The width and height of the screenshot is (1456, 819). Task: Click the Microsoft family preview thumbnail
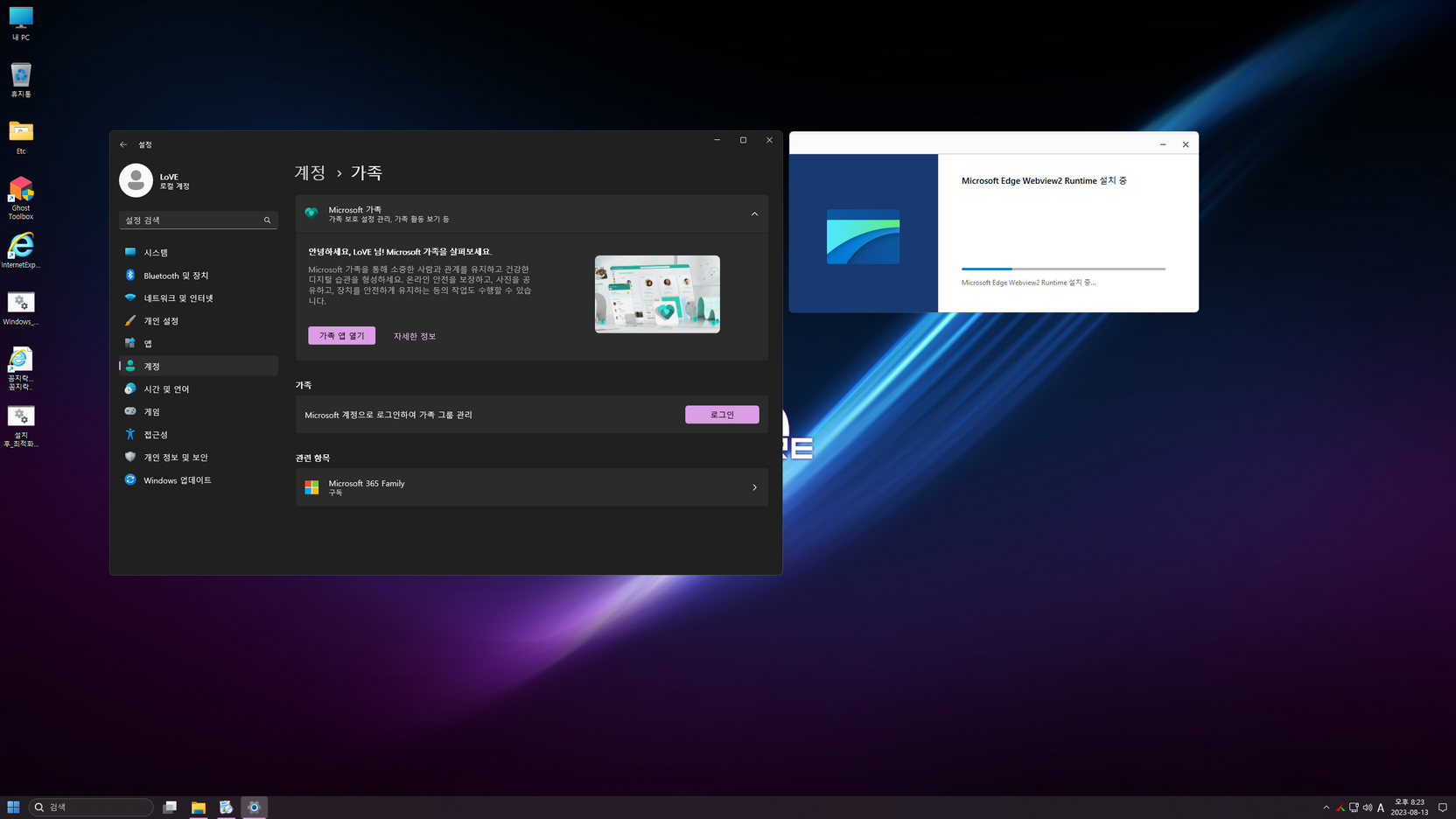tap(657, 294)
